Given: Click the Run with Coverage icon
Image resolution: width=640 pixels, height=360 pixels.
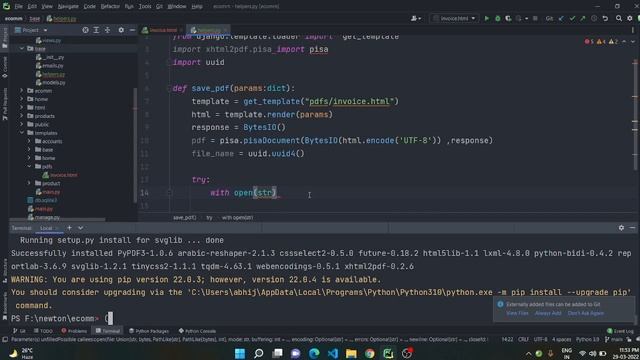Looking at the screenshot, I should (x=508, y=18).
